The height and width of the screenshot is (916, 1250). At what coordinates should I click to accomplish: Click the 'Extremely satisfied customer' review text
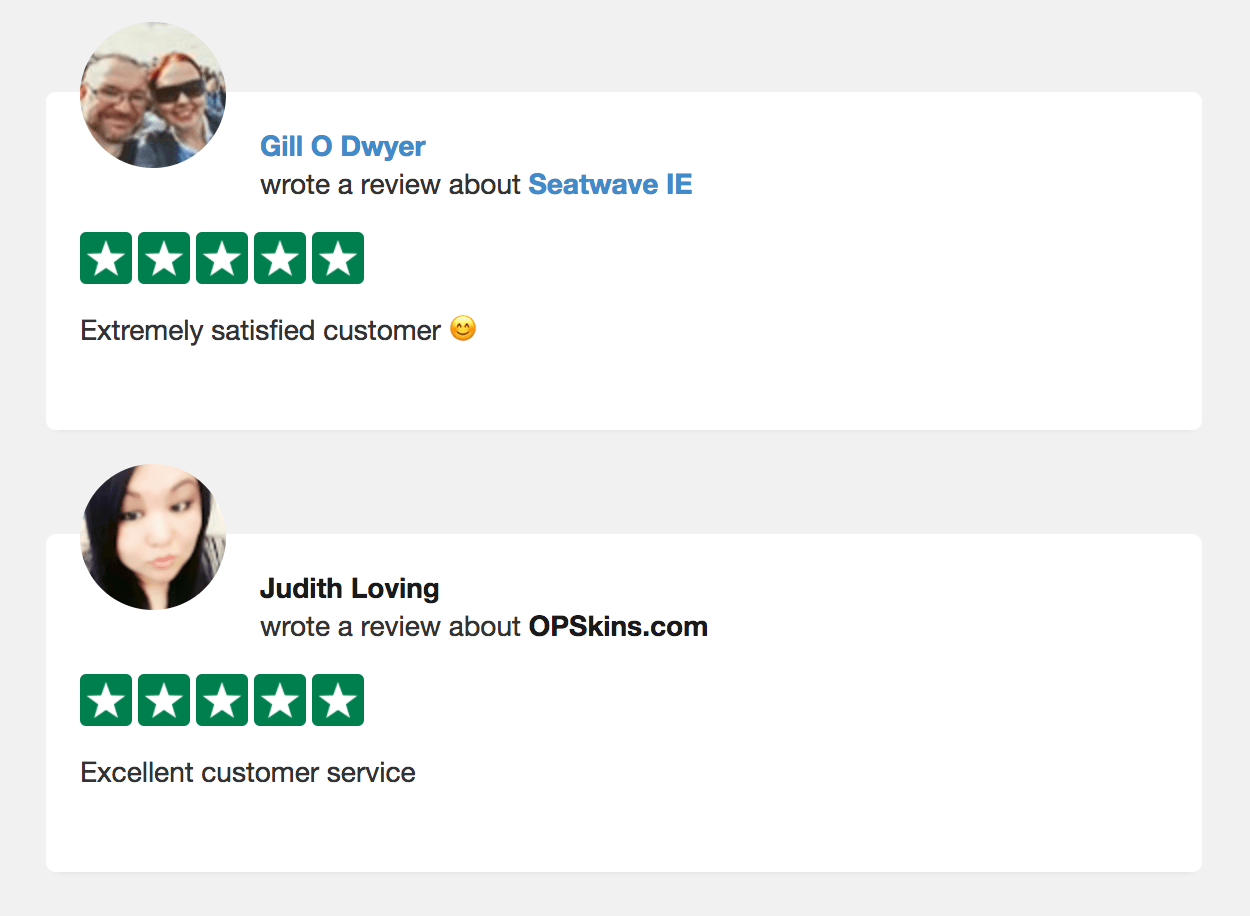tap(260, 331)
